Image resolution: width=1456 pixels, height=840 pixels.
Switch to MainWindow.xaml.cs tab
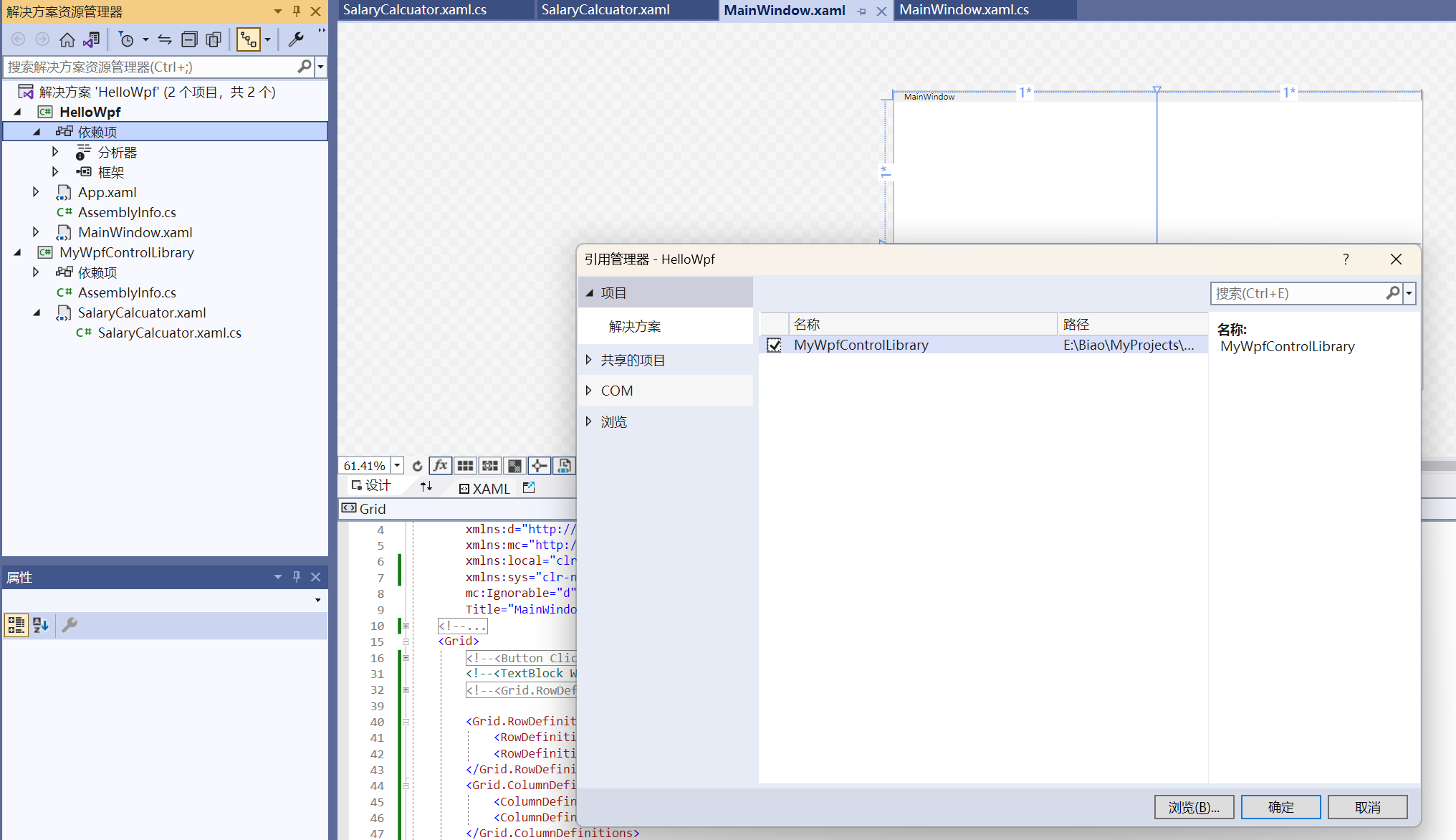[x=985, y=10]
